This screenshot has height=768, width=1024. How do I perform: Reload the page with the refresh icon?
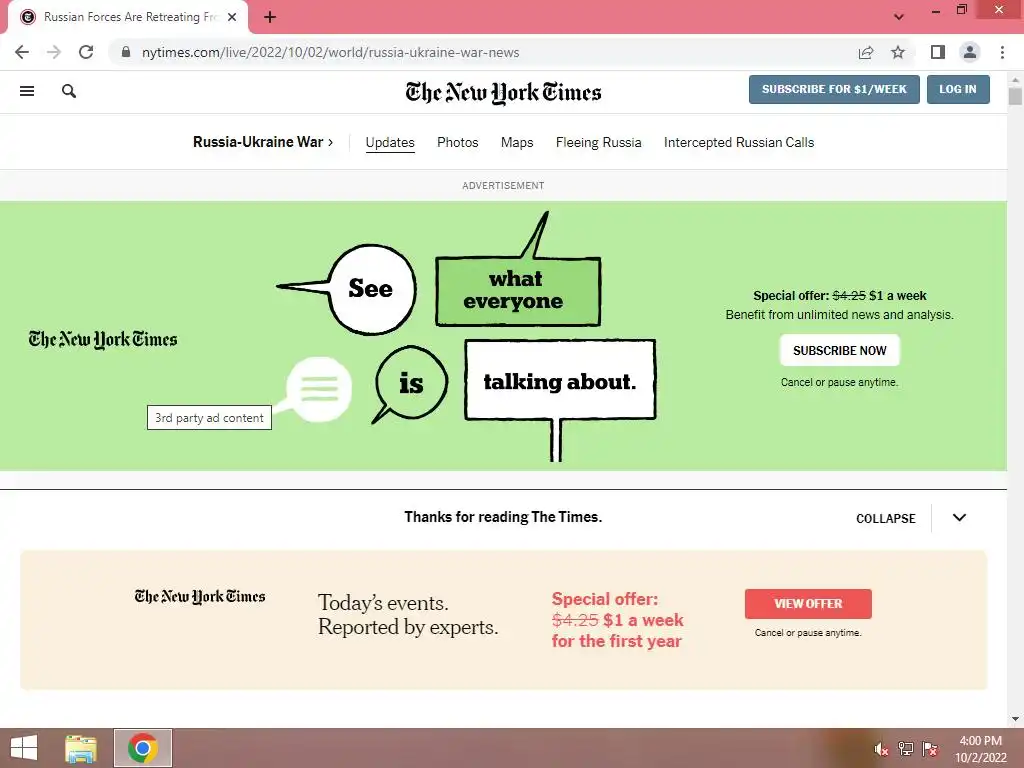point(86,52)
